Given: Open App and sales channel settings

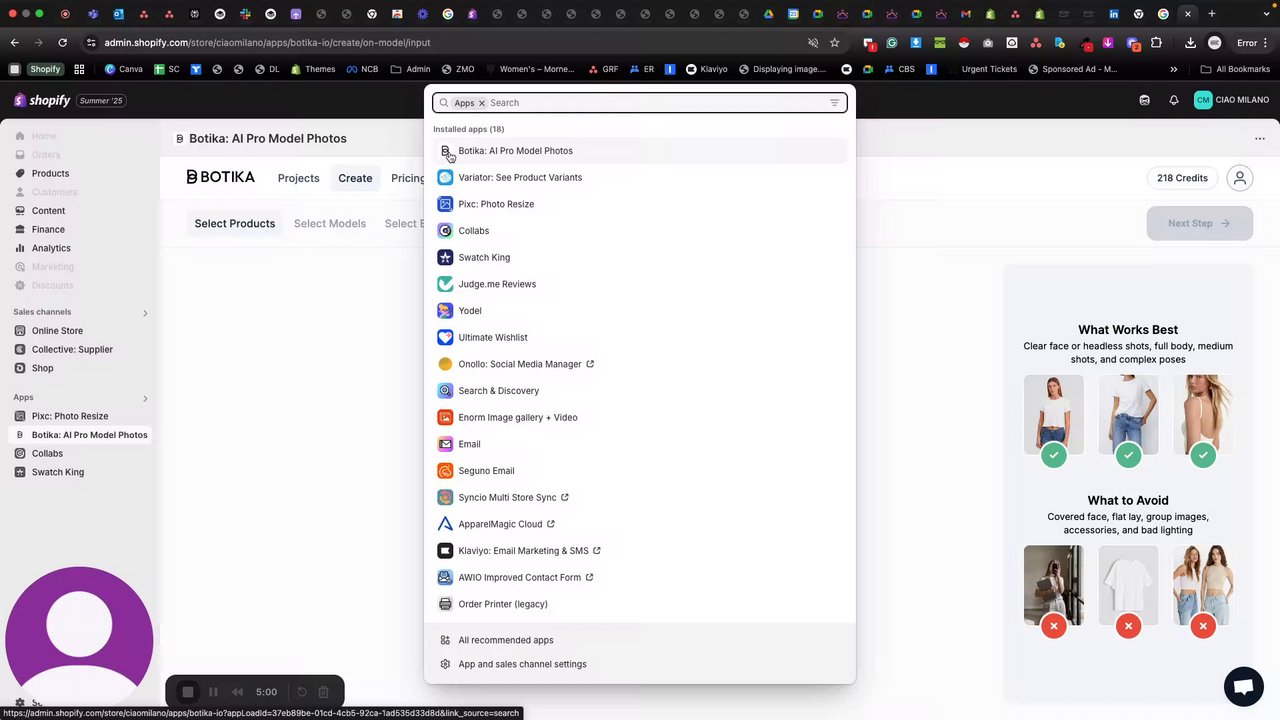Looking at the screenshot, I should point(640,664).
